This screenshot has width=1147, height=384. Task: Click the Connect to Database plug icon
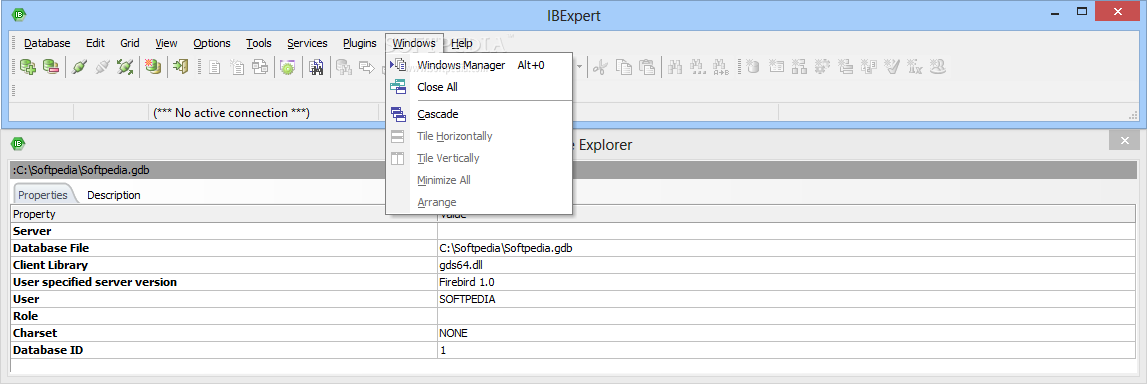[79, 67]
